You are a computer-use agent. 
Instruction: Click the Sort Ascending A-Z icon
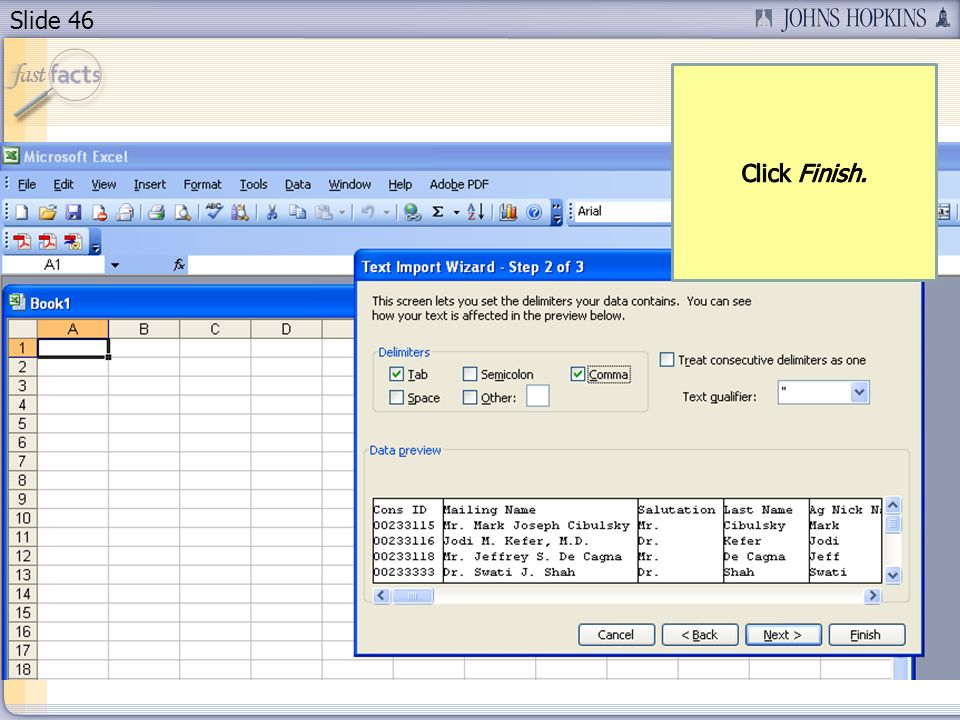coord(476,212)
